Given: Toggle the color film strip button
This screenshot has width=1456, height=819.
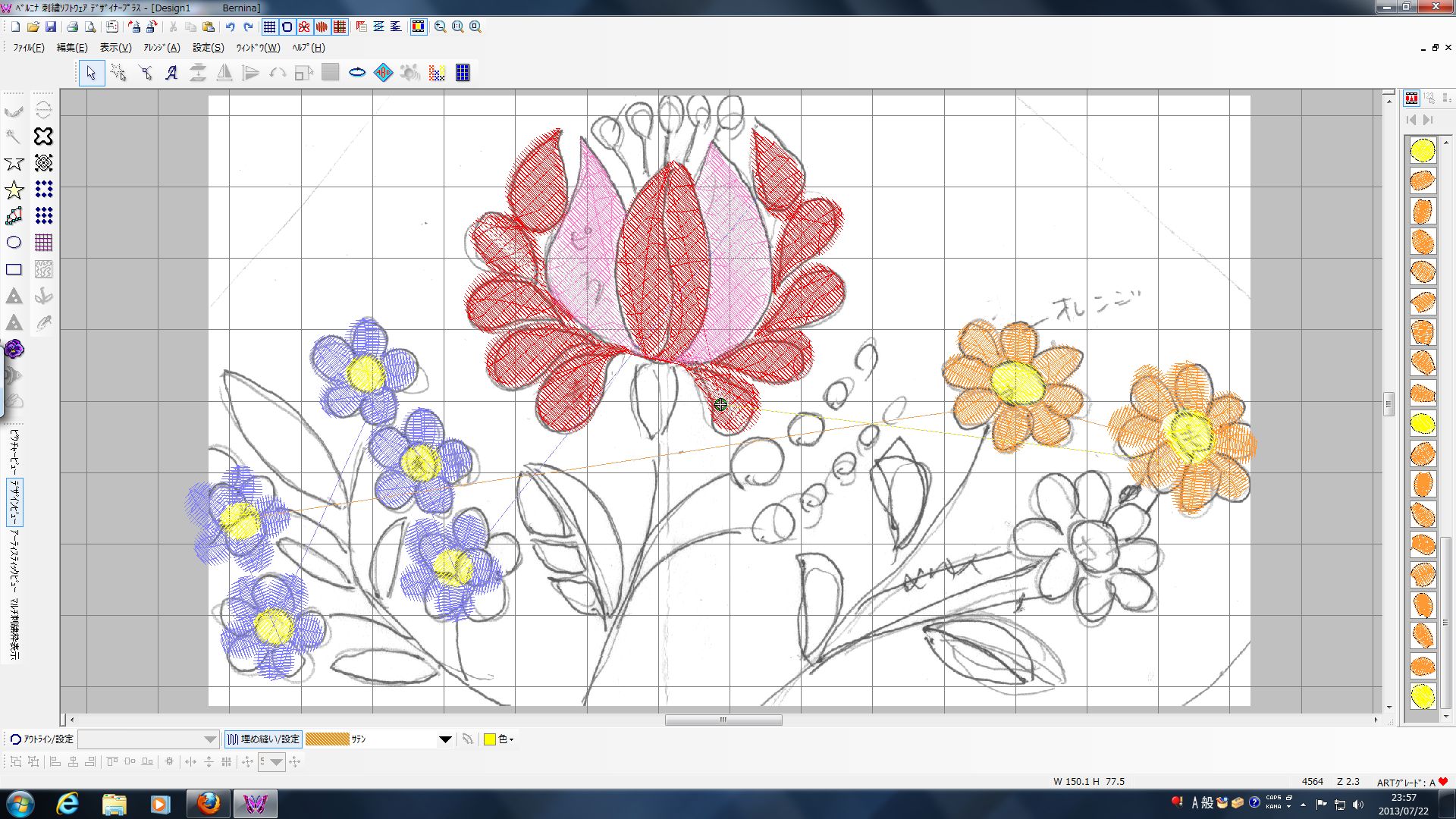Looking at the screenshot, I should [418, 27].
